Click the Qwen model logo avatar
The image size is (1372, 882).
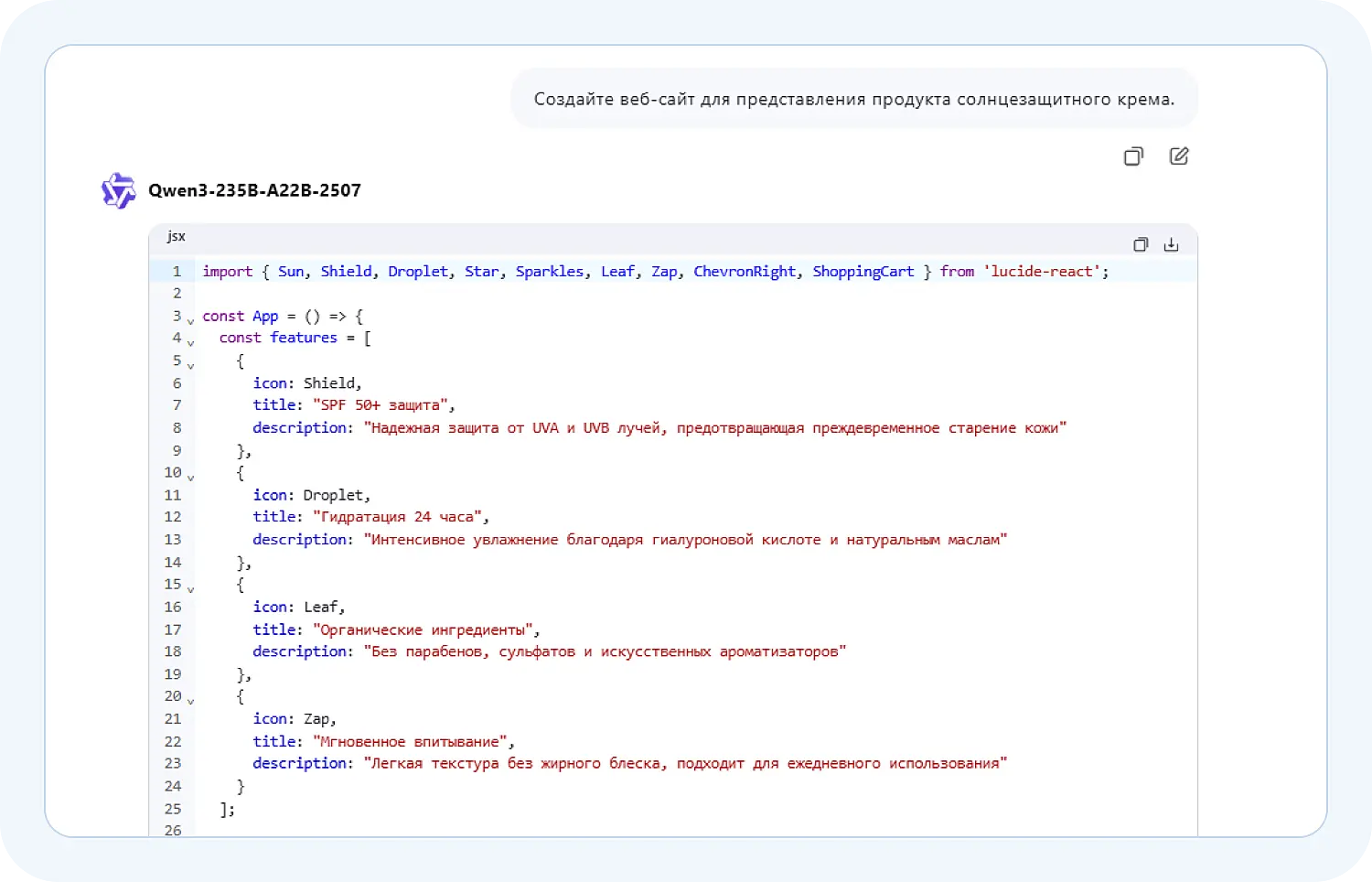tap(118, 190)
